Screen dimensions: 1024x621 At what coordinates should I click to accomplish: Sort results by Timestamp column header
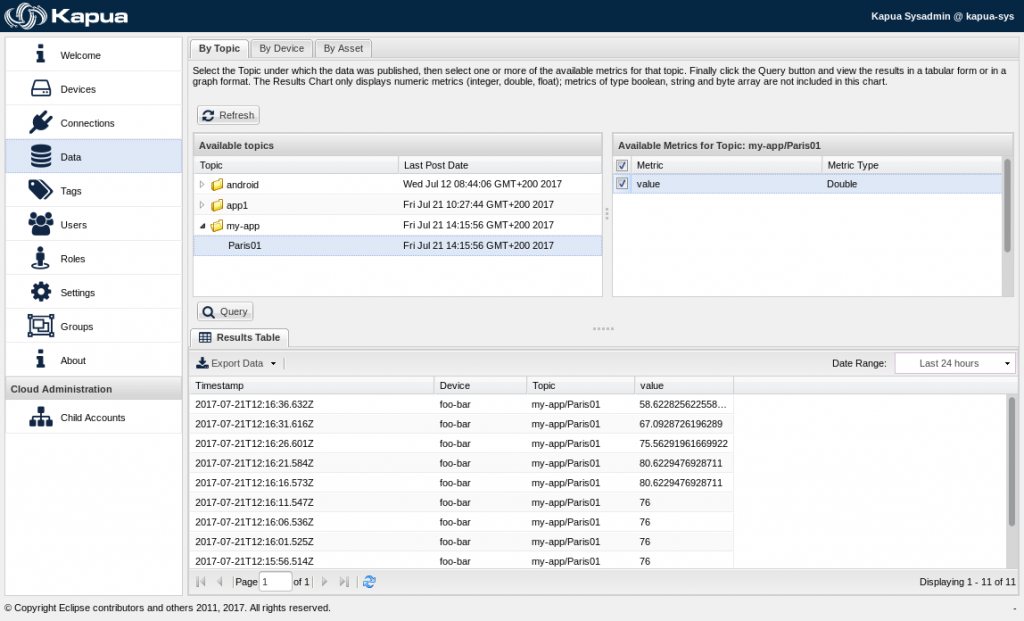tap(312, 385)
